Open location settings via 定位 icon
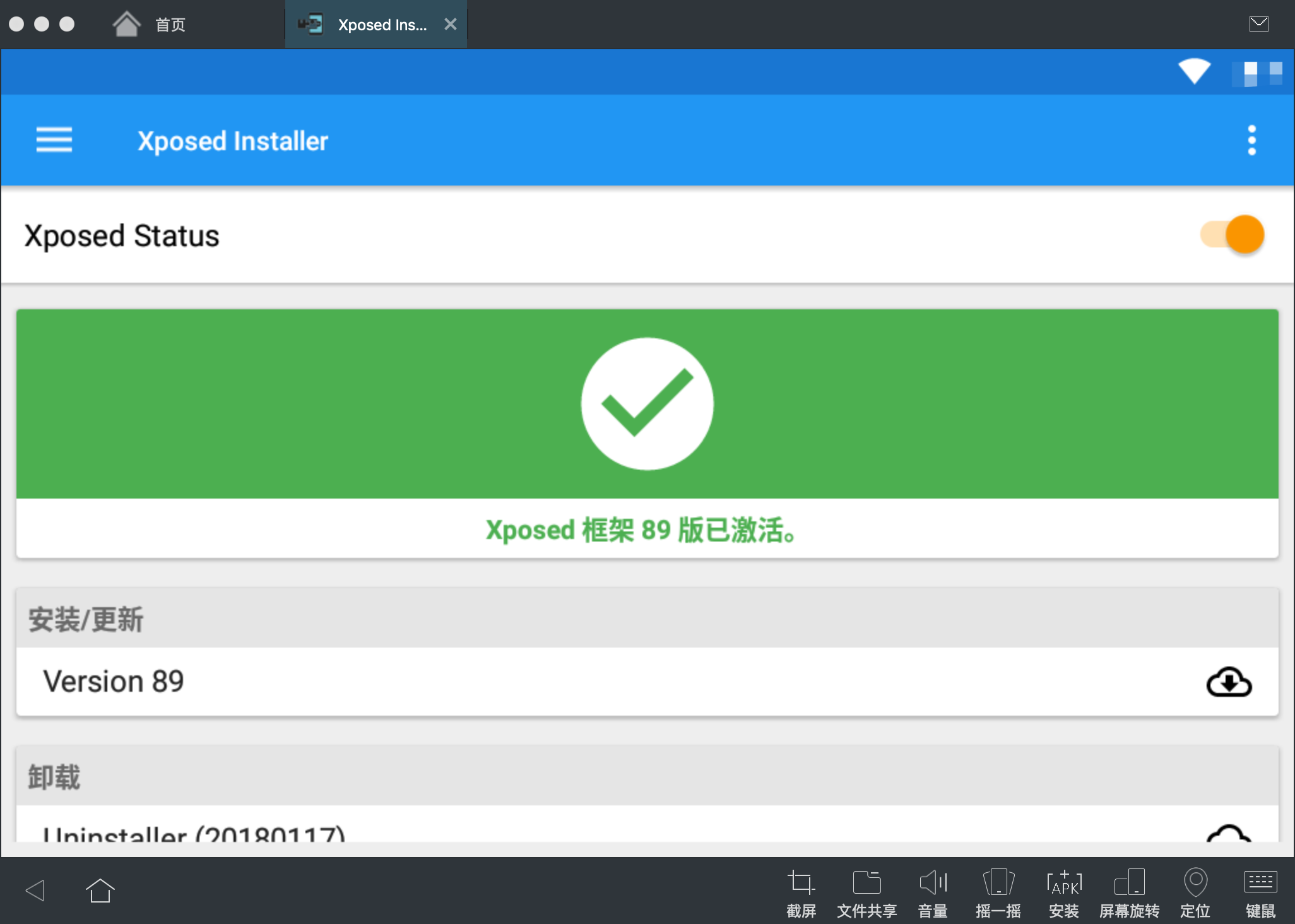The image size is (1295, 924). (x=1195, y=890)
